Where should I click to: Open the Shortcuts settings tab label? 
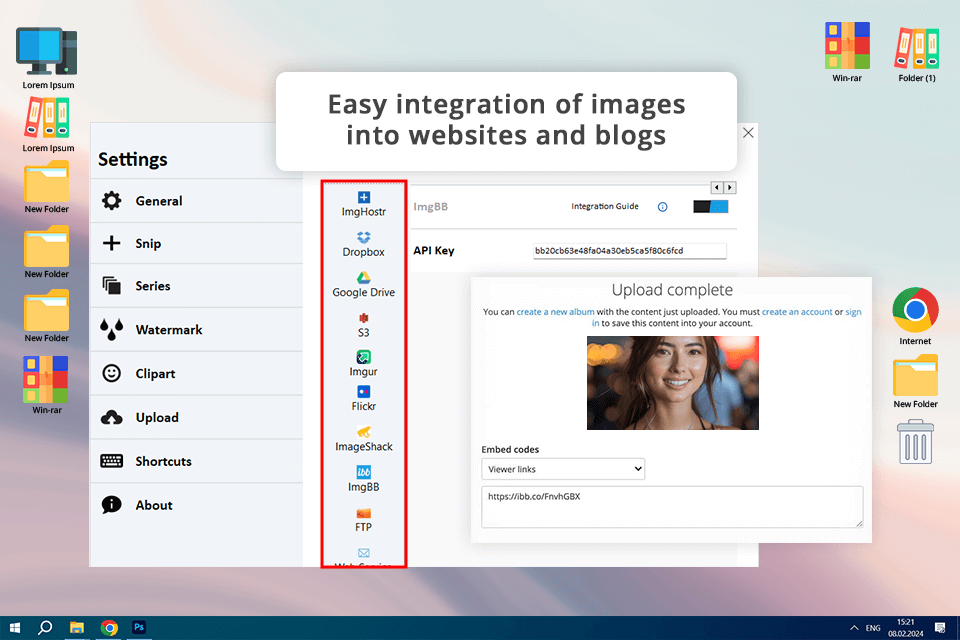click(163, 461)
